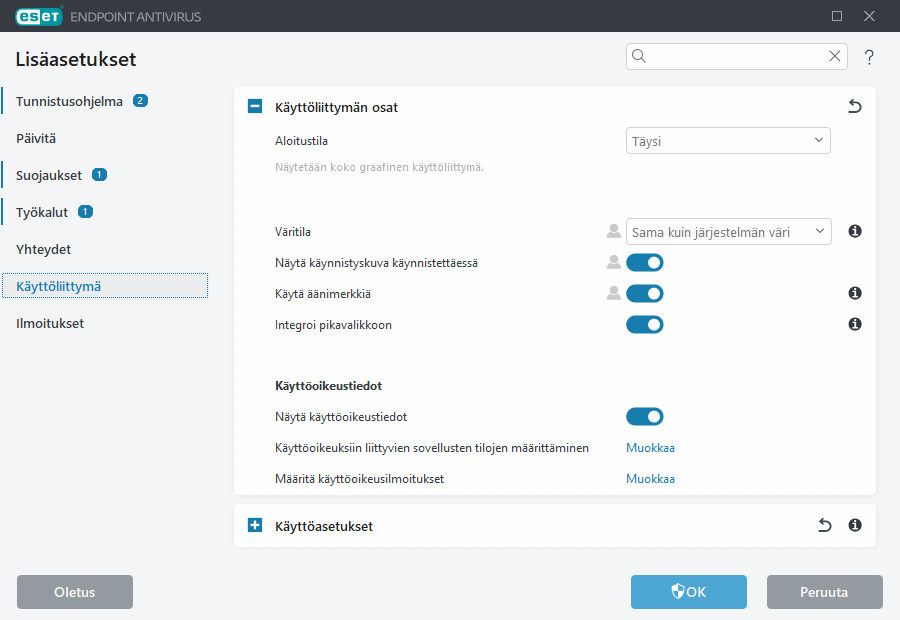This screenshot has height=620, width=900.
Task: Toggle Näytä käynnistyskuva käynnistettäessä switch
Action: pos(644,263)
